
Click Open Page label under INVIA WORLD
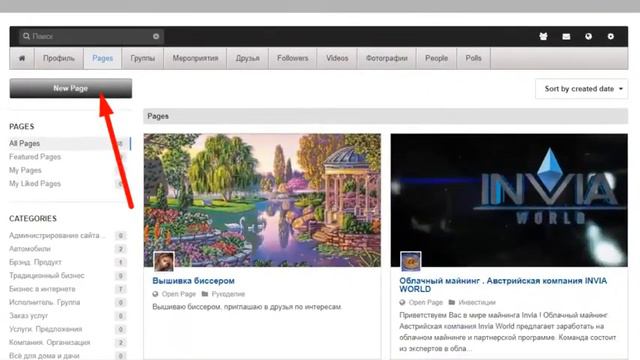click(426, 302)
